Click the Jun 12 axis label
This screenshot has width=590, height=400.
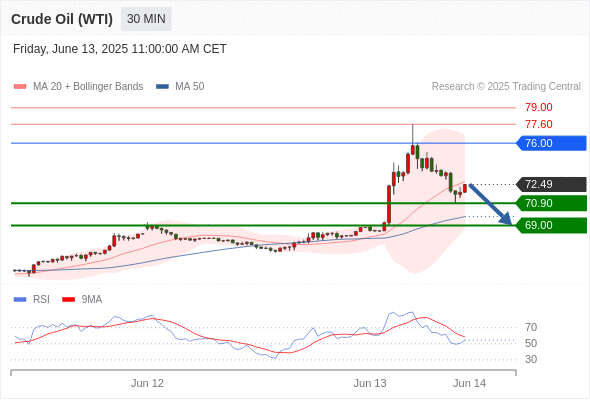point(147,383)
